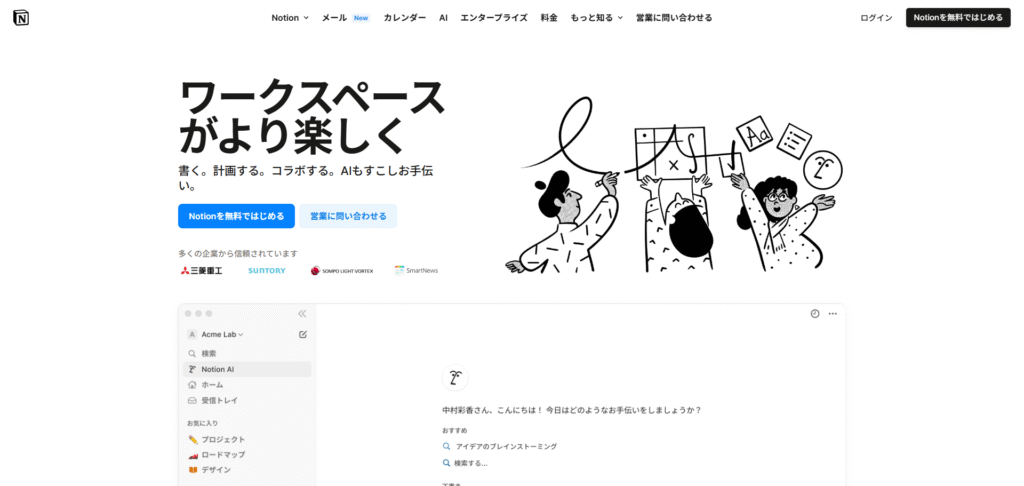Click the greeting text for 中村彩香さん
1024x486 pixels.
pyautogui.click(x=571, y=410)
